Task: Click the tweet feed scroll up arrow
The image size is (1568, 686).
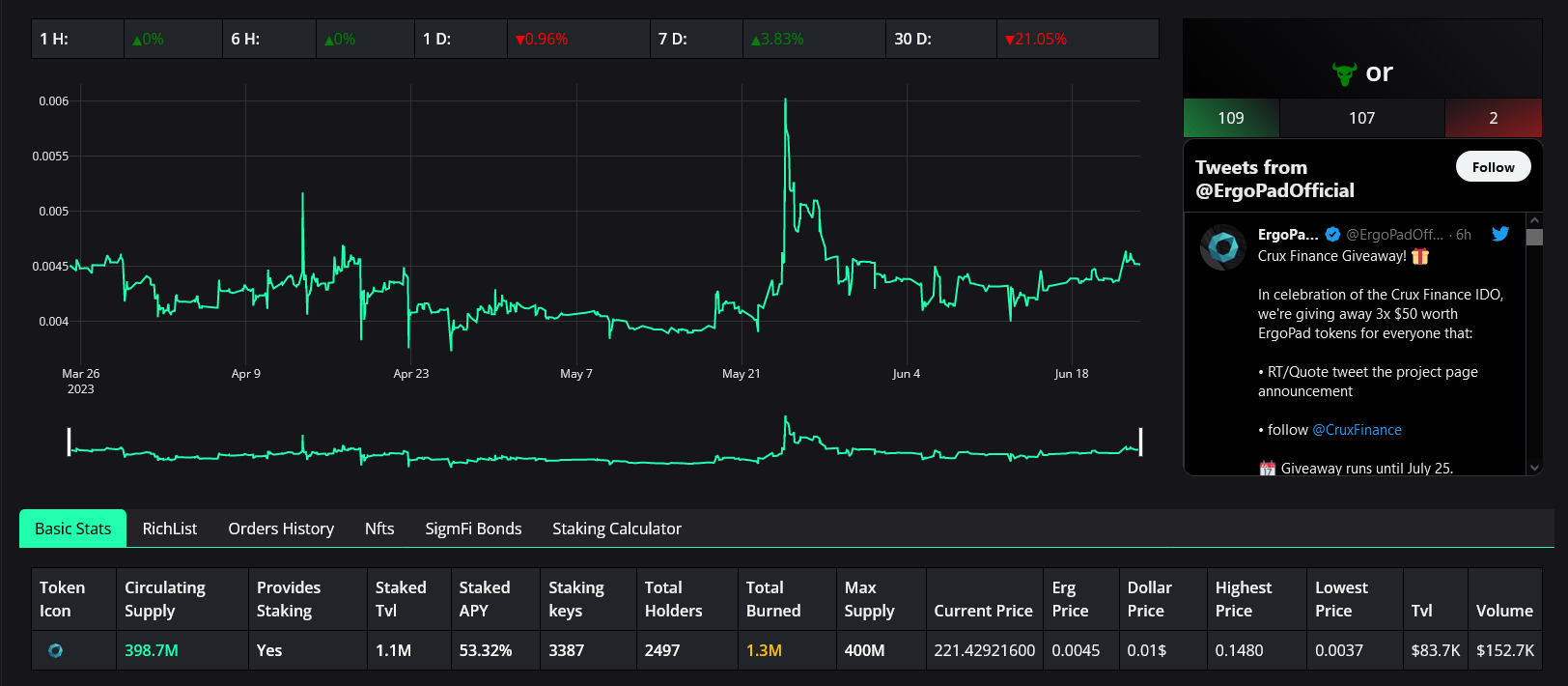Action: pos(1534,221)
